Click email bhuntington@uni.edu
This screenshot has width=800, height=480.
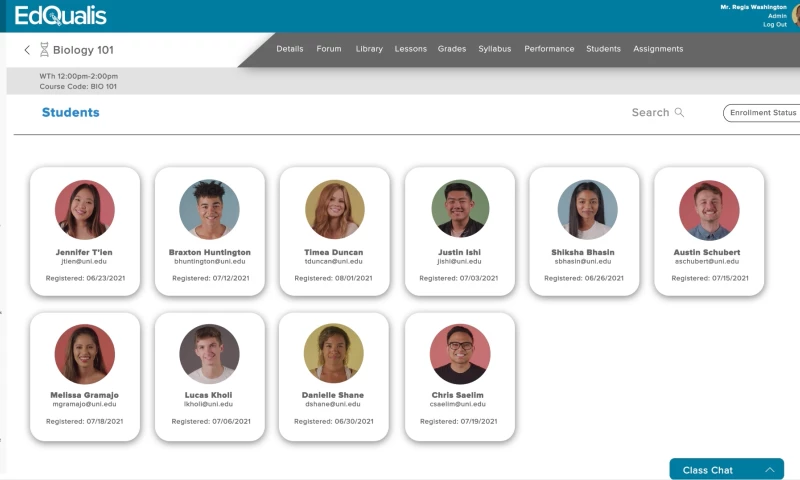tap(210, 261)
